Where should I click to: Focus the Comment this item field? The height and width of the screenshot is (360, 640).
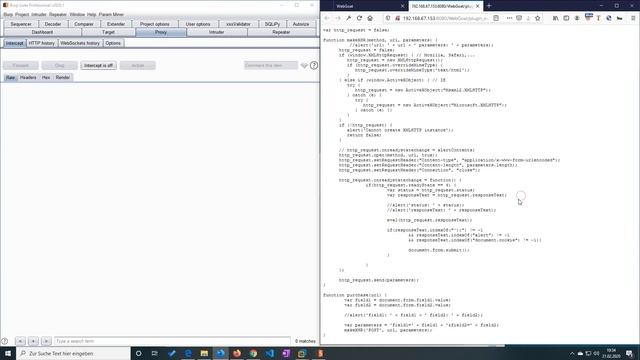tap(271, 65)
